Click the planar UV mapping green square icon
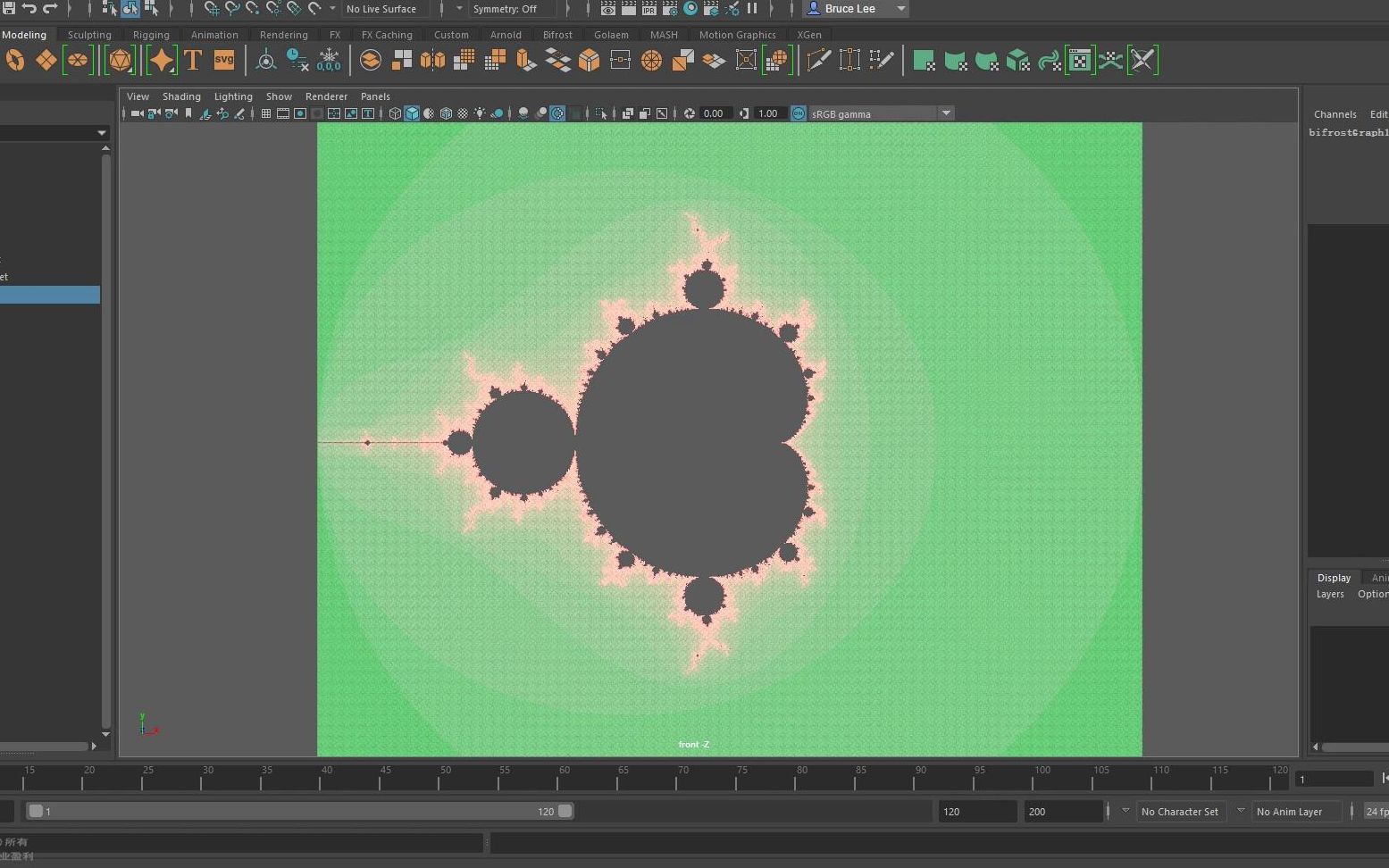The height and width of the screenshot is (868, 1389). [x=925, y=60]
